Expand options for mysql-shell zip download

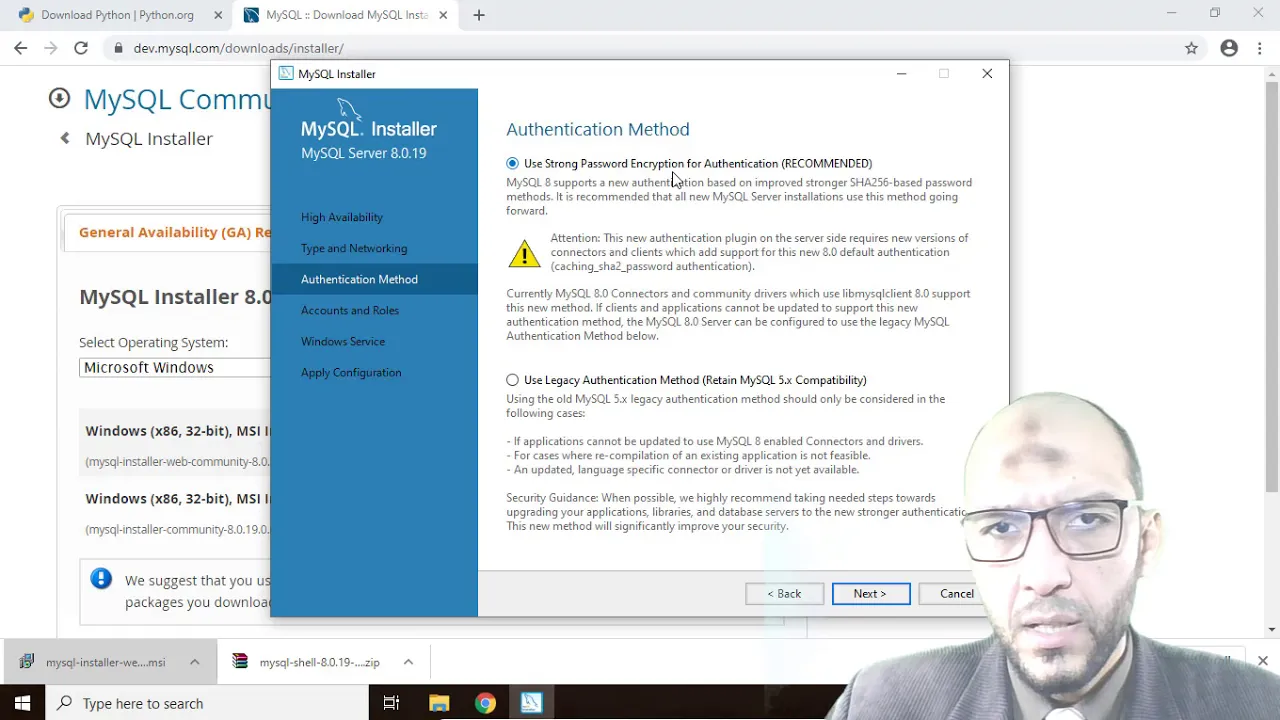[408, 662]
